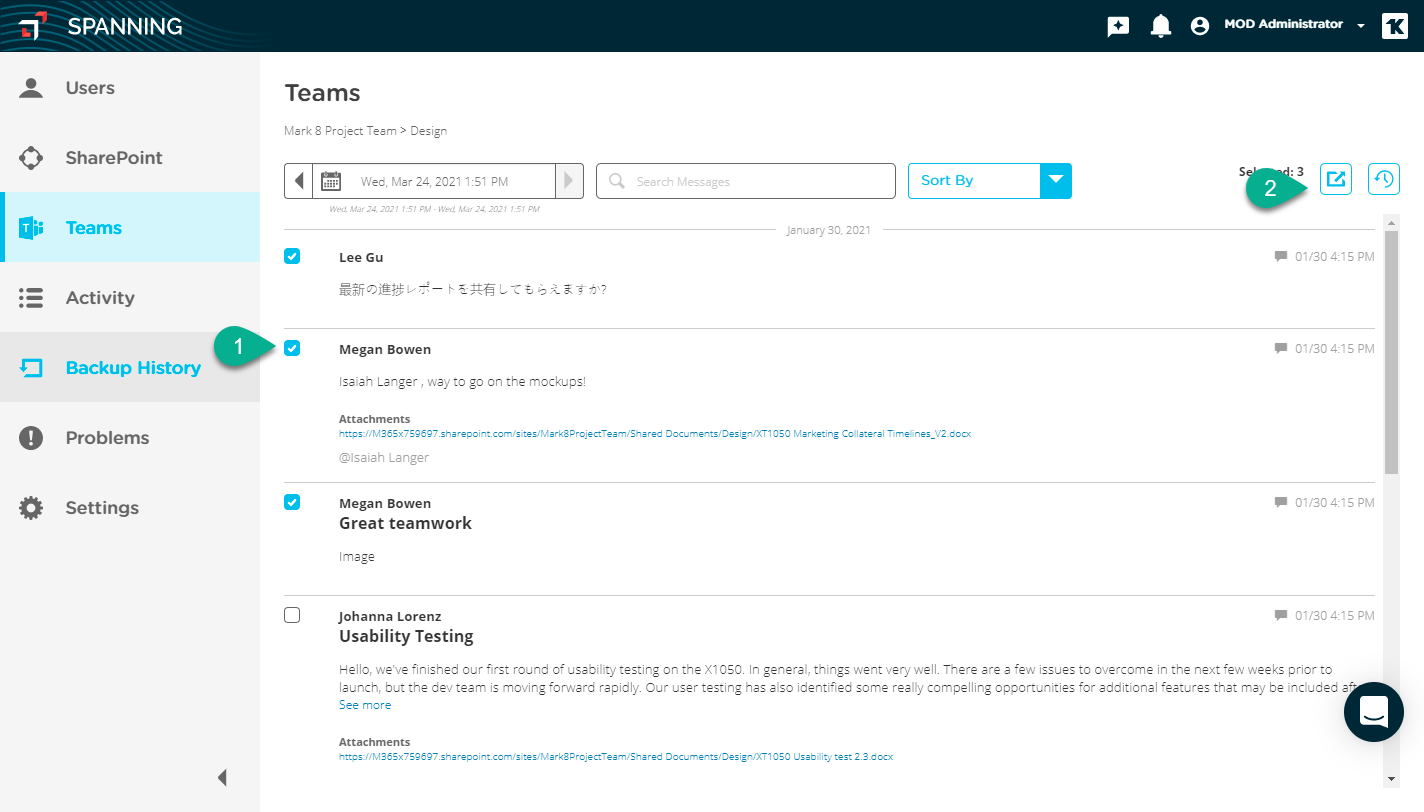The image size is (1424, 812).
Task: Open the chat support bubble
Action: (1374, 711)
